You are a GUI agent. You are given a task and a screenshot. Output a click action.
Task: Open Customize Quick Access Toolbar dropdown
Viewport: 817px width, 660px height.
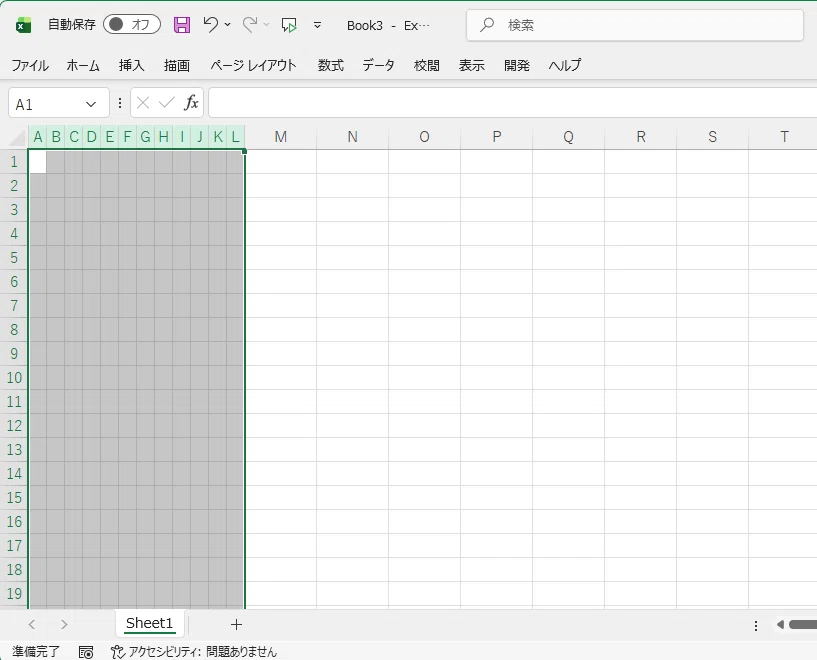point(318,25)
